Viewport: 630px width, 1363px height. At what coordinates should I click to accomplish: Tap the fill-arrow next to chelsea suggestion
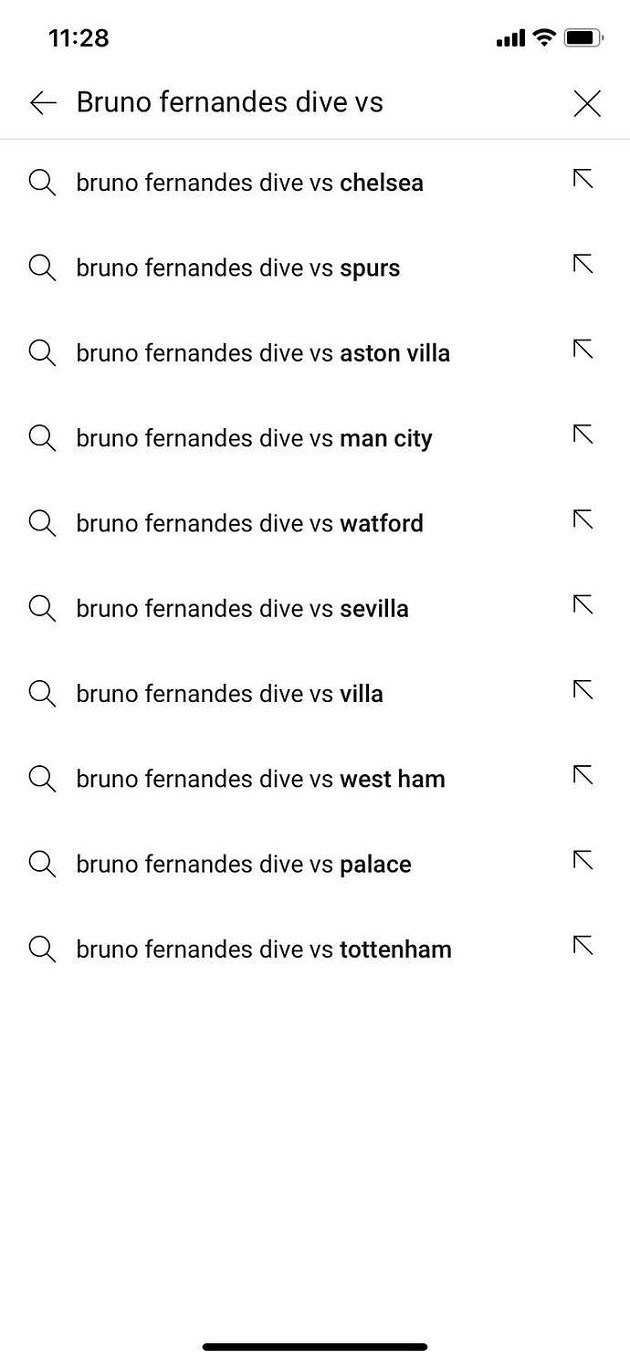[x=583, y=178]
